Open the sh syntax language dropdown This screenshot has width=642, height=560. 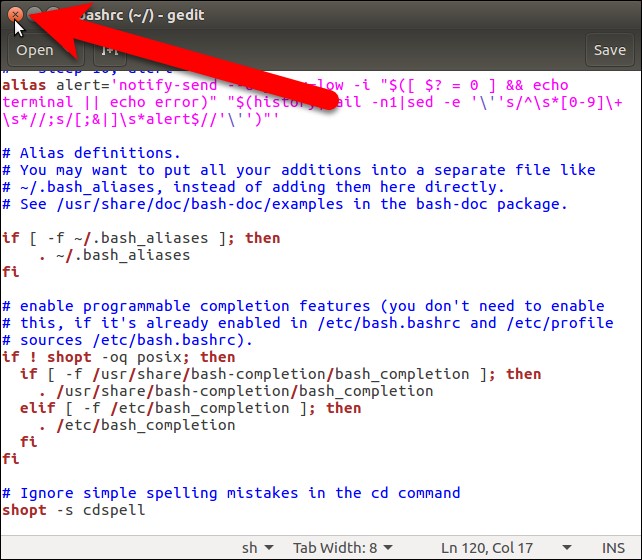(x=257, y=548)
